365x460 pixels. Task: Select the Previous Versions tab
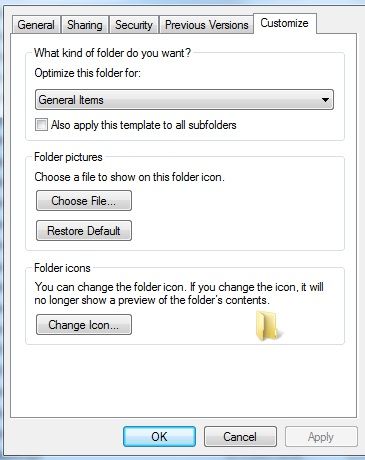point(207,25)
